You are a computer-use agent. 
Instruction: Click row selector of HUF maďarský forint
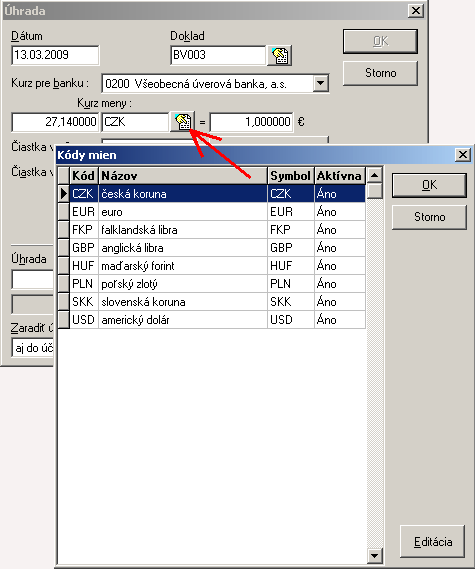click(64, 266)
